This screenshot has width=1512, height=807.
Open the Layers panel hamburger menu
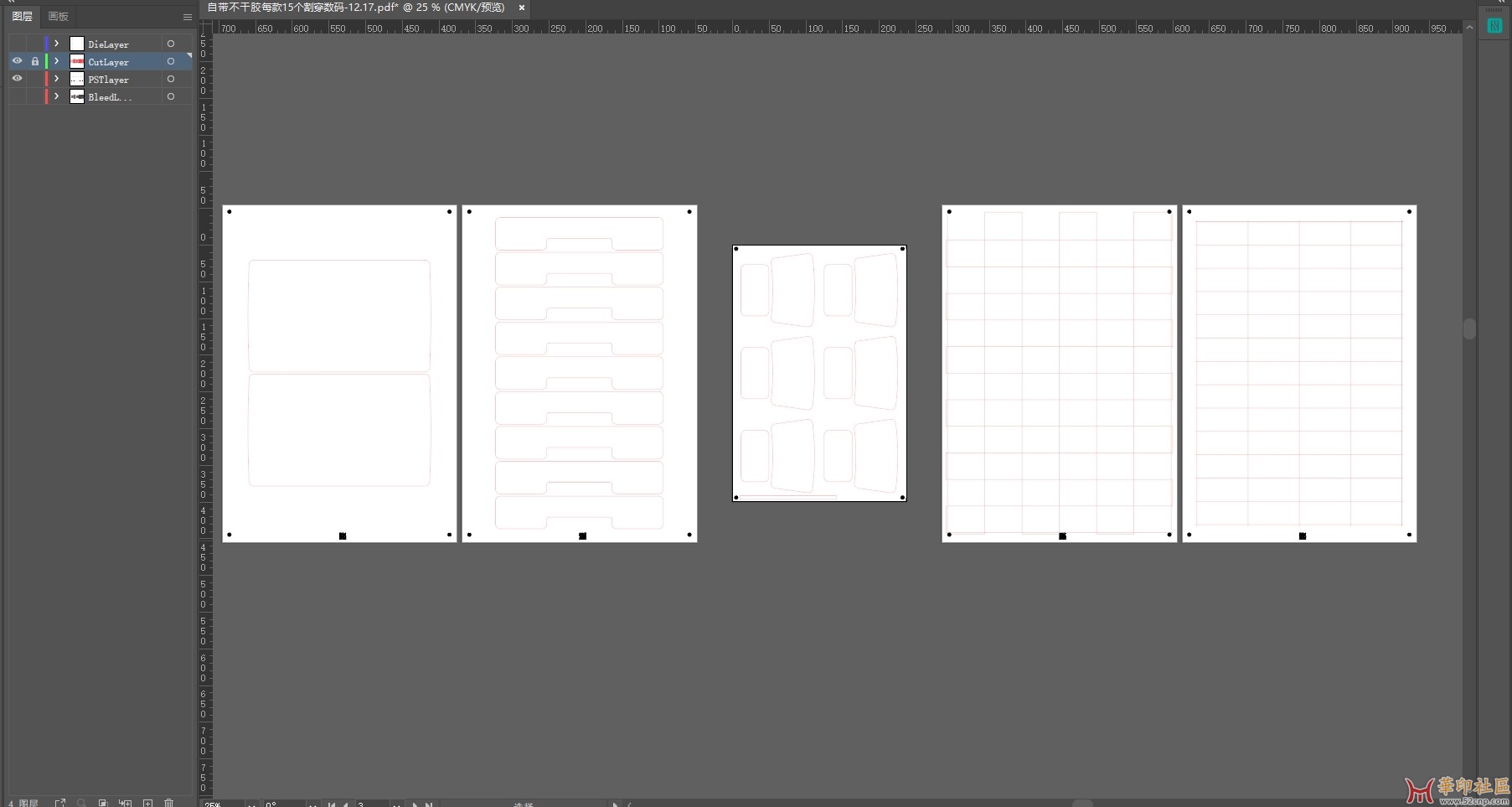(x=188, y=17)
